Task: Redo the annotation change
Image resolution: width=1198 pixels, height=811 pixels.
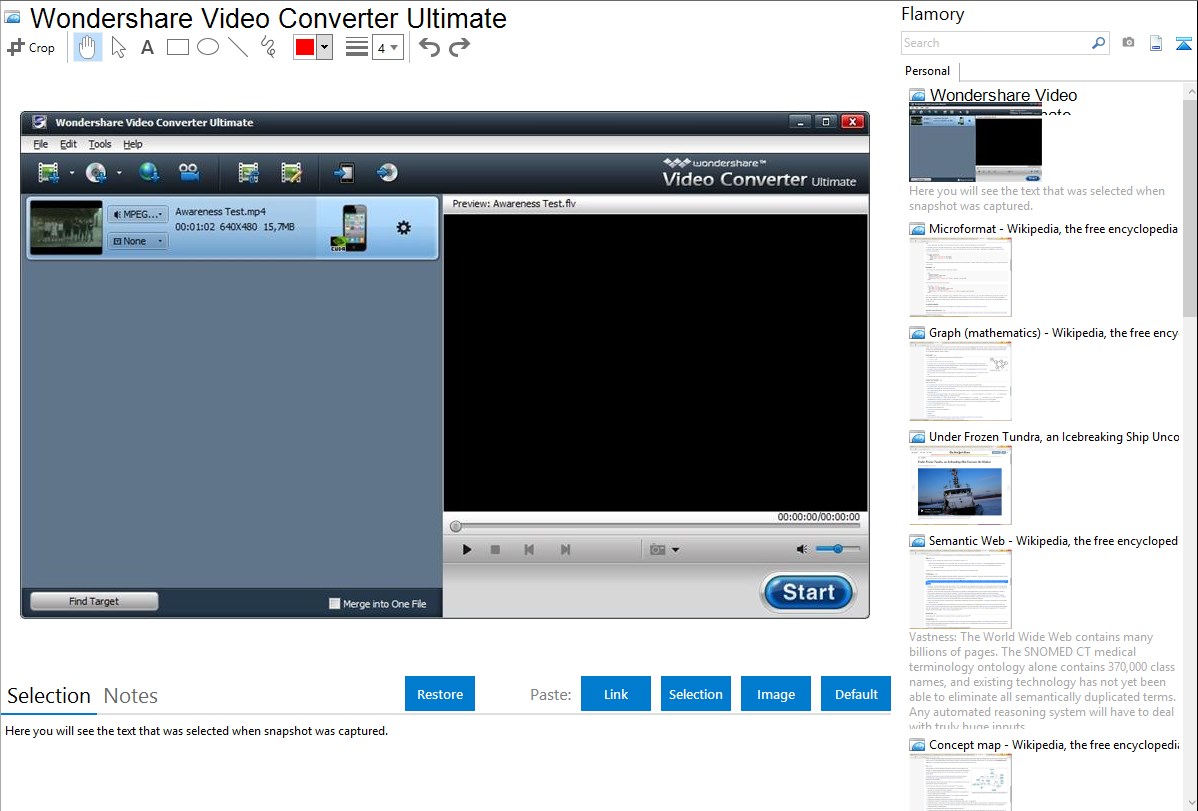Action: (459, 47)
